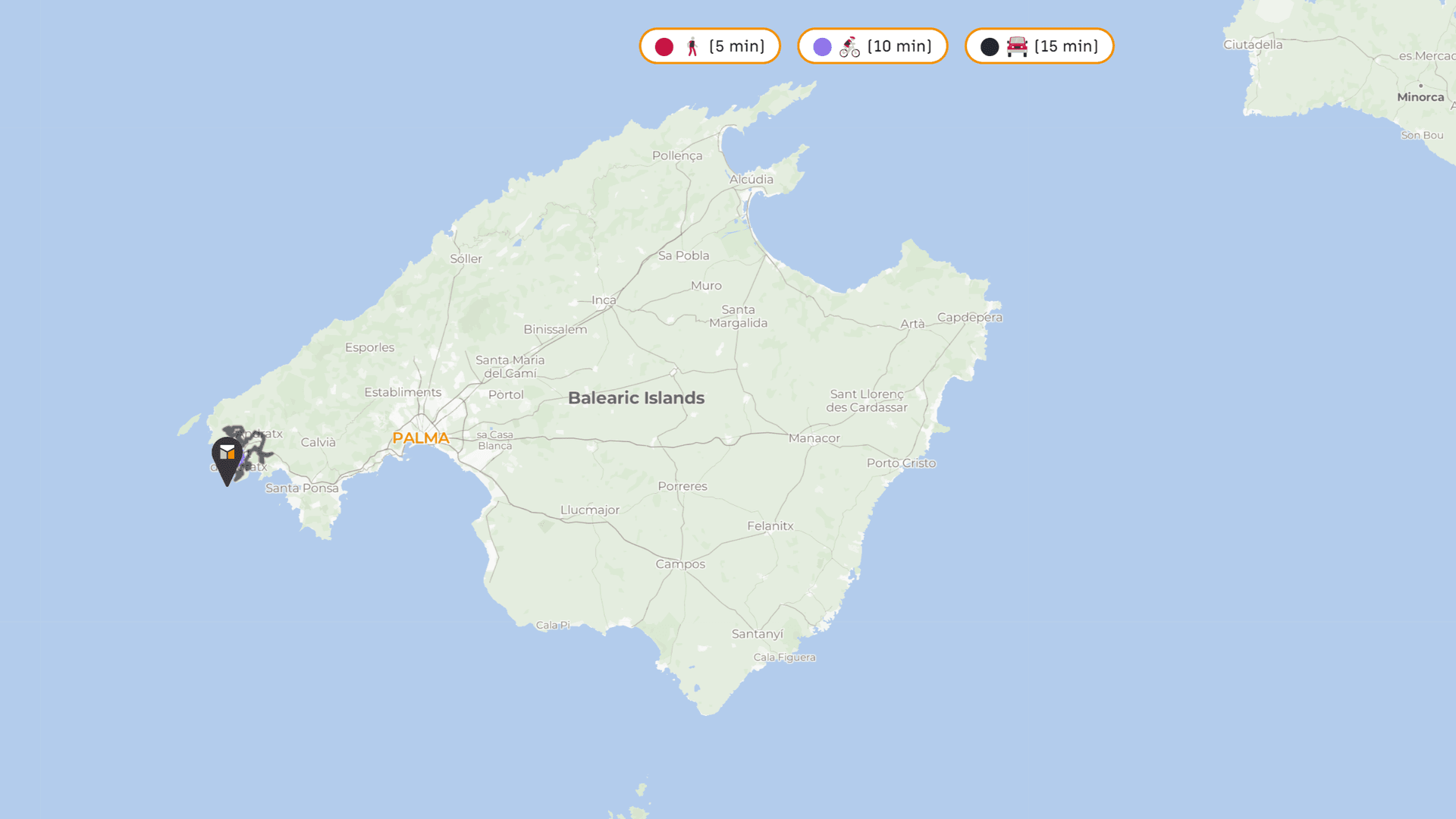Click the Minorca island label
The height and width of the screenshot is (819, 1456).
coord(1420,97)
